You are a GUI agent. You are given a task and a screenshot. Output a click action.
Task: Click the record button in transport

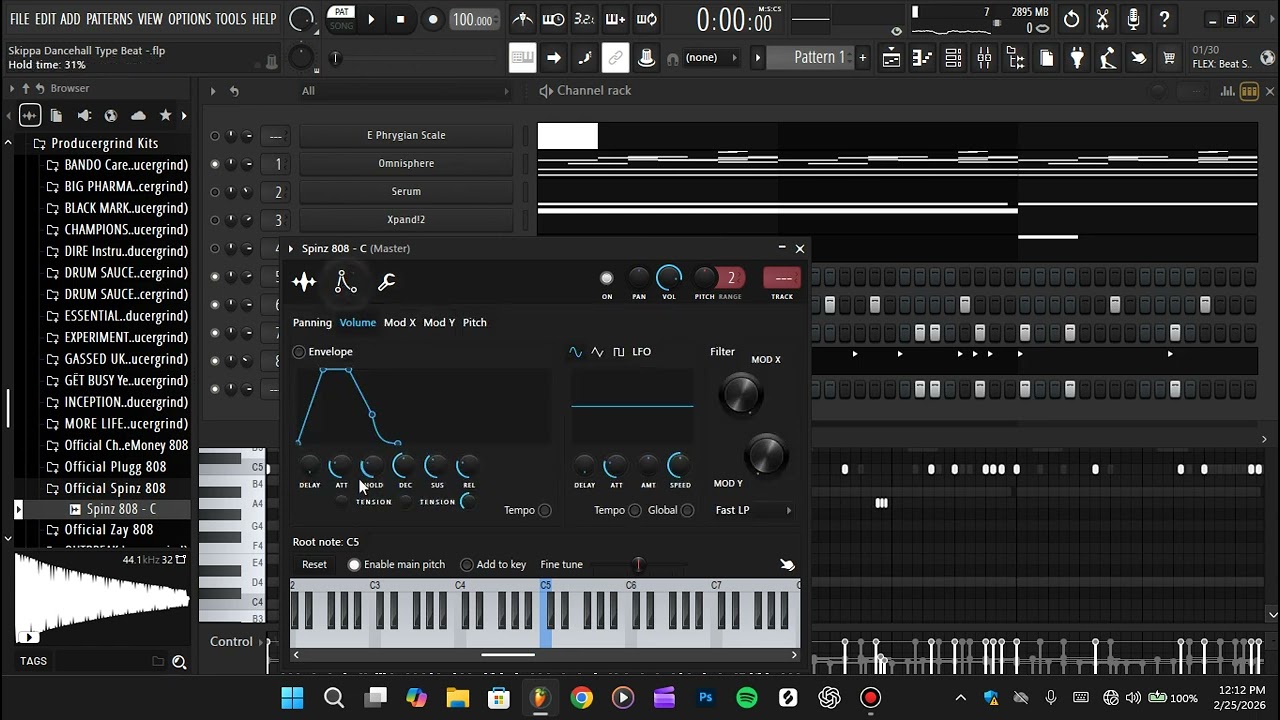(432, 19)
